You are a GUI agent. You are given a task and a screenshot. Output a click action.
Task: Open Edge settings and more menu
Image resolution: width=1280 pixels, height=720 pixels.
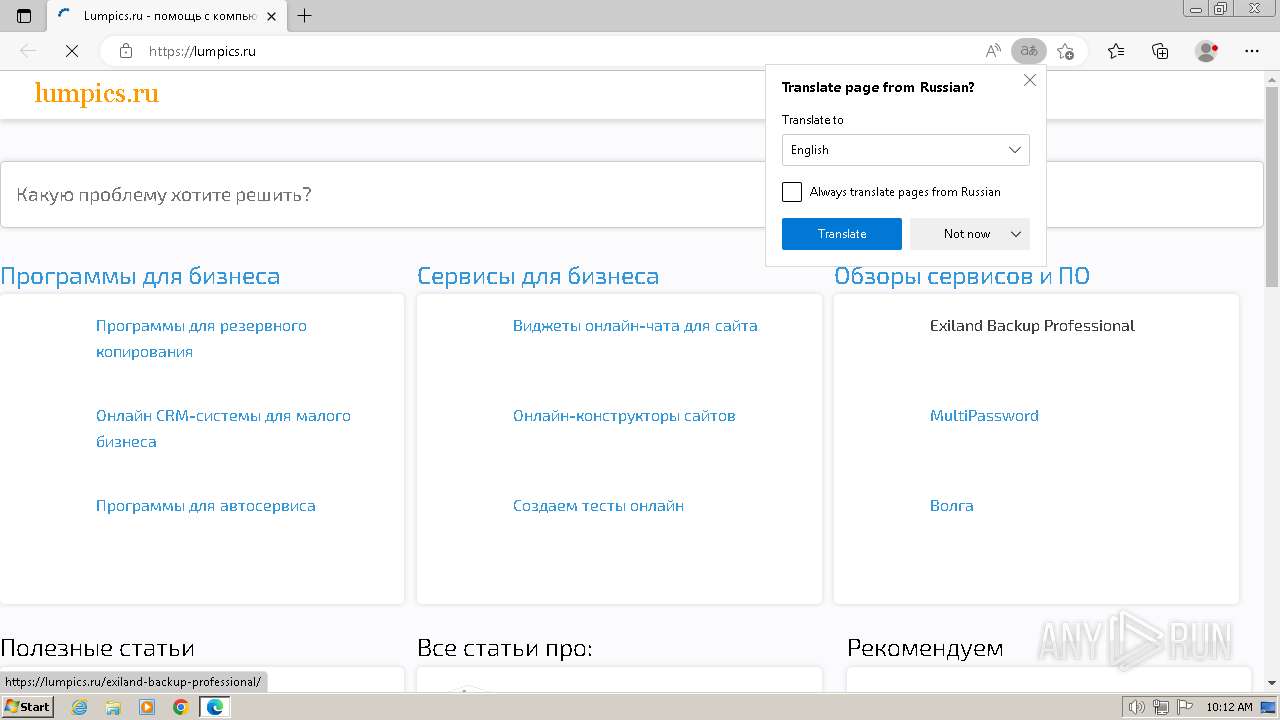[1252, 51]
